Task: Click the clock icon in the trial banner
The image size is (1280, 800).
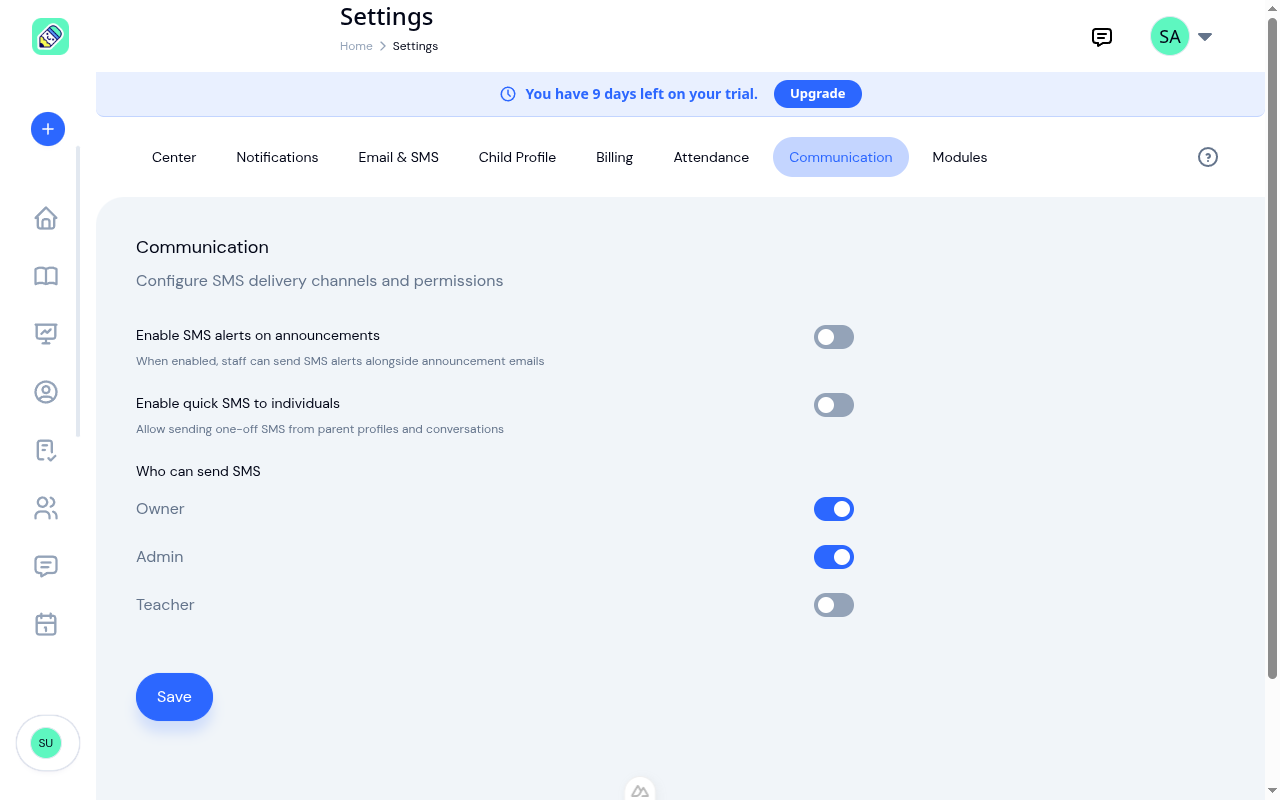Action: 508,94
